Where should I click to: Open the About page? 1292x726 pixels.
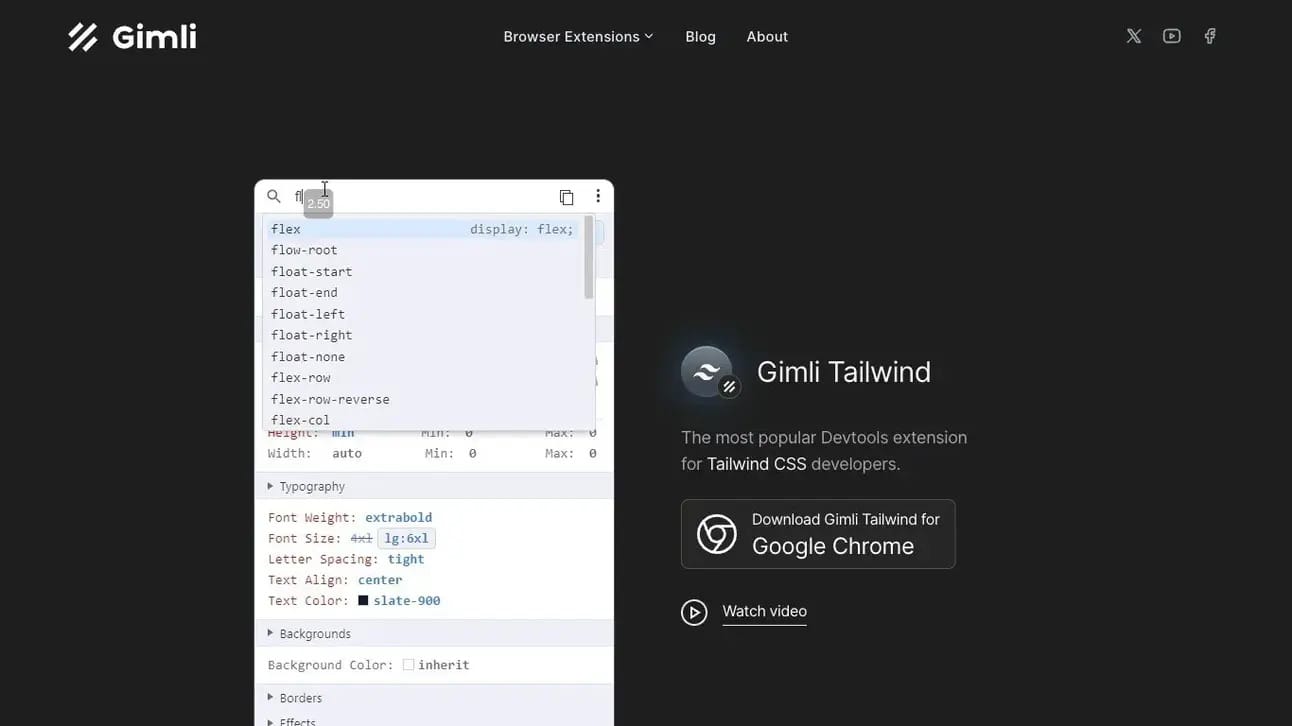(767, 37)
